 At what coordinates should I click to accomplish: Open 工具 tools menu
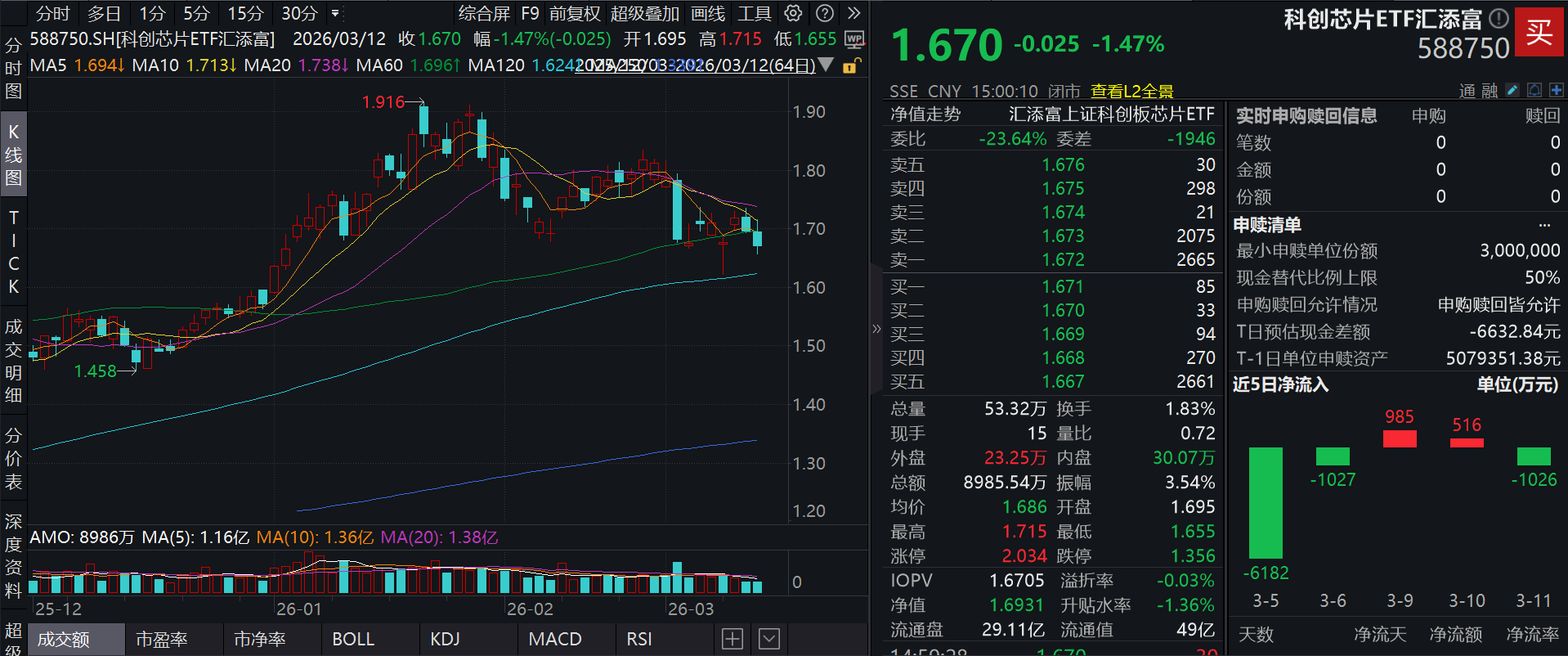click(755, 13)
